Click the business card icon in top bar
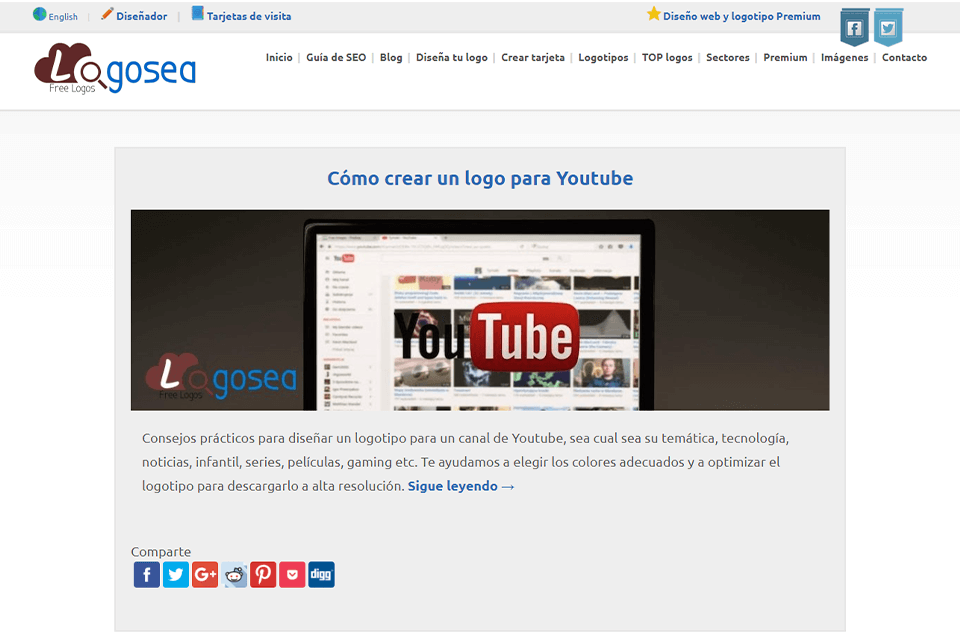The image size is (960, 640). click(198, 13)
